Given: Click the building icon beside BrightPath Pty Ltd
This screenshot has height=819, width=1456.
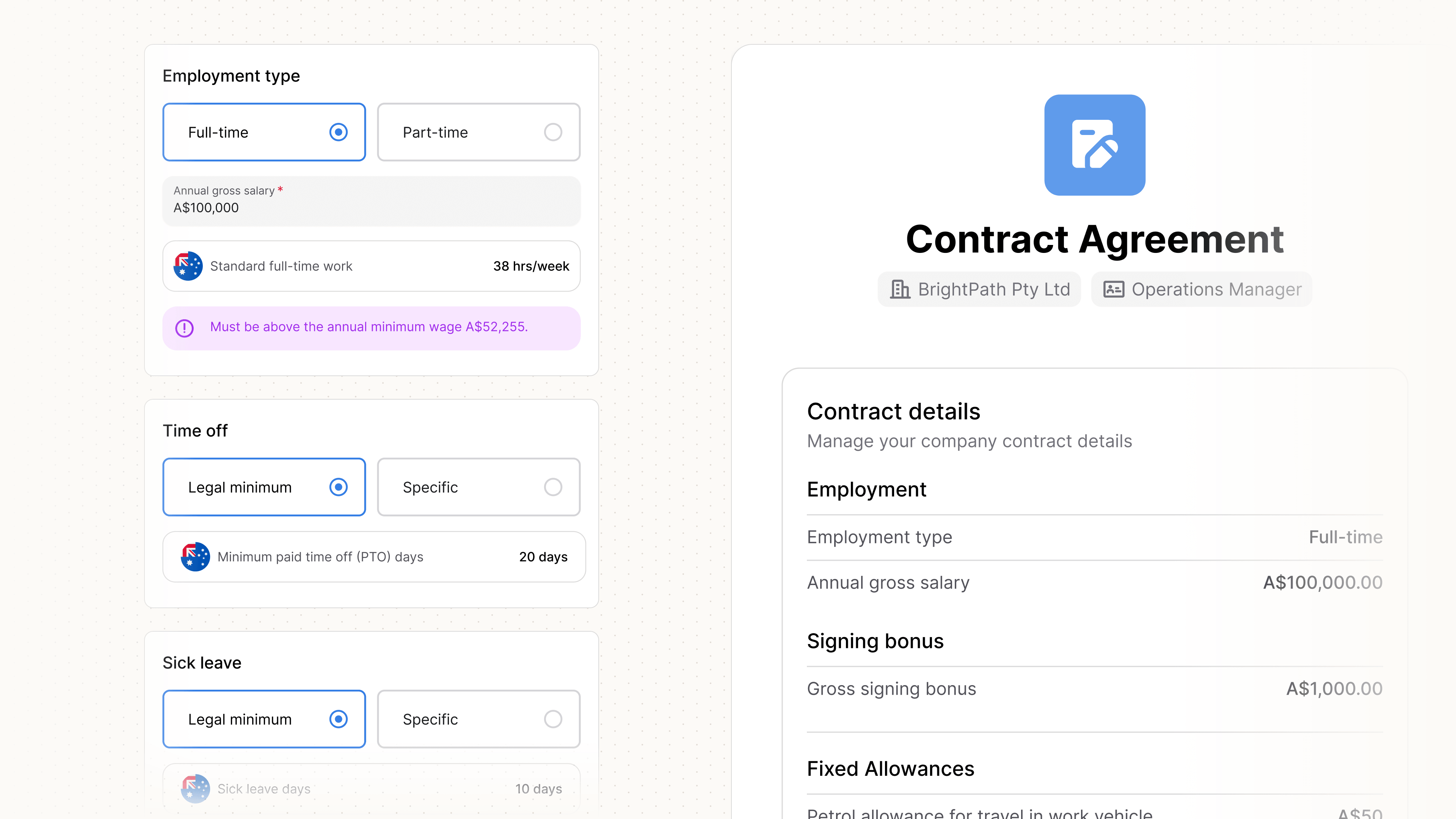Looking at the screenshot, I should click(900, 289).
